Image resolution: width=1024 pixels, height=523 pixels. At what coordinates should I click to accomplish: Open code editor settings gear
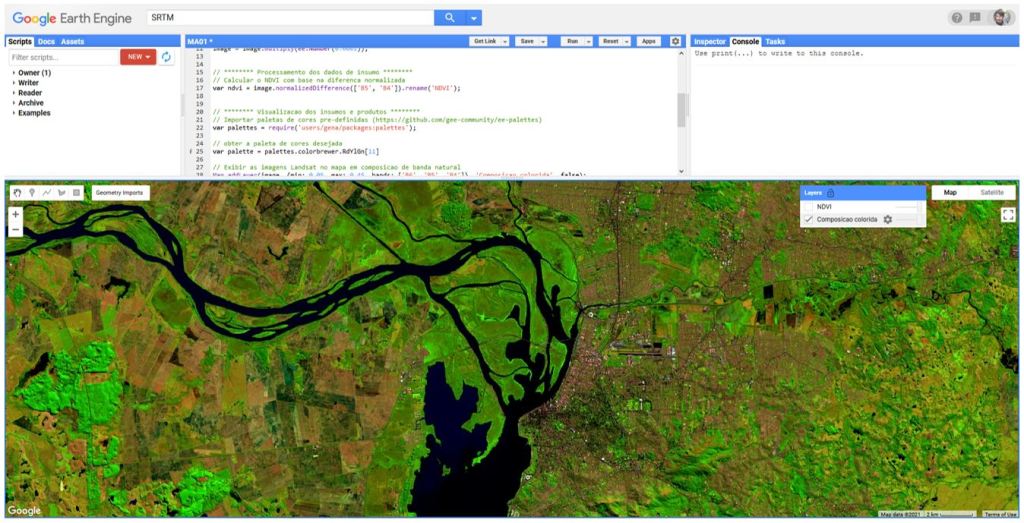[x=676, y=41]
